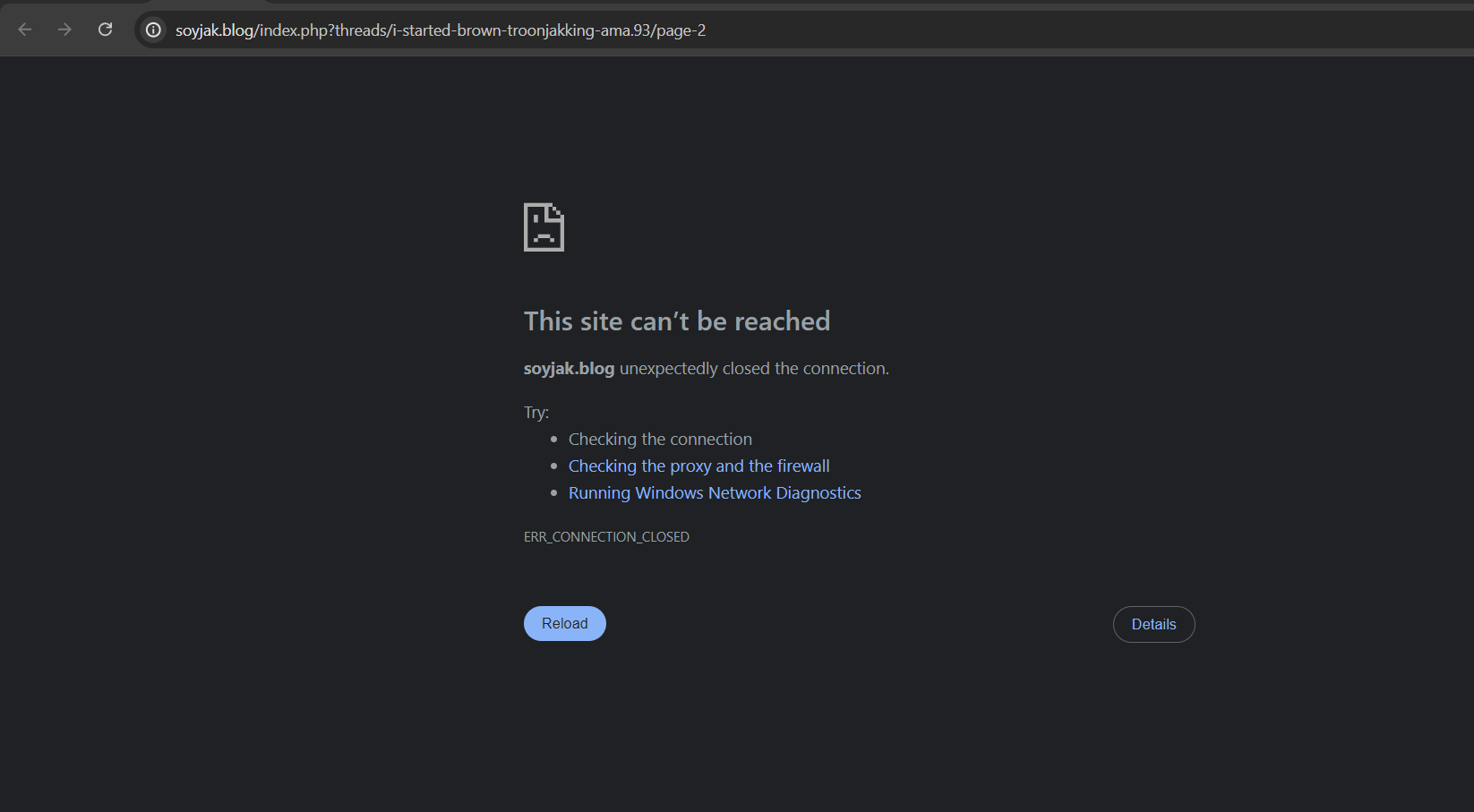
Task: Click "unexpectedly closed the connection" text
Action: 754,369
